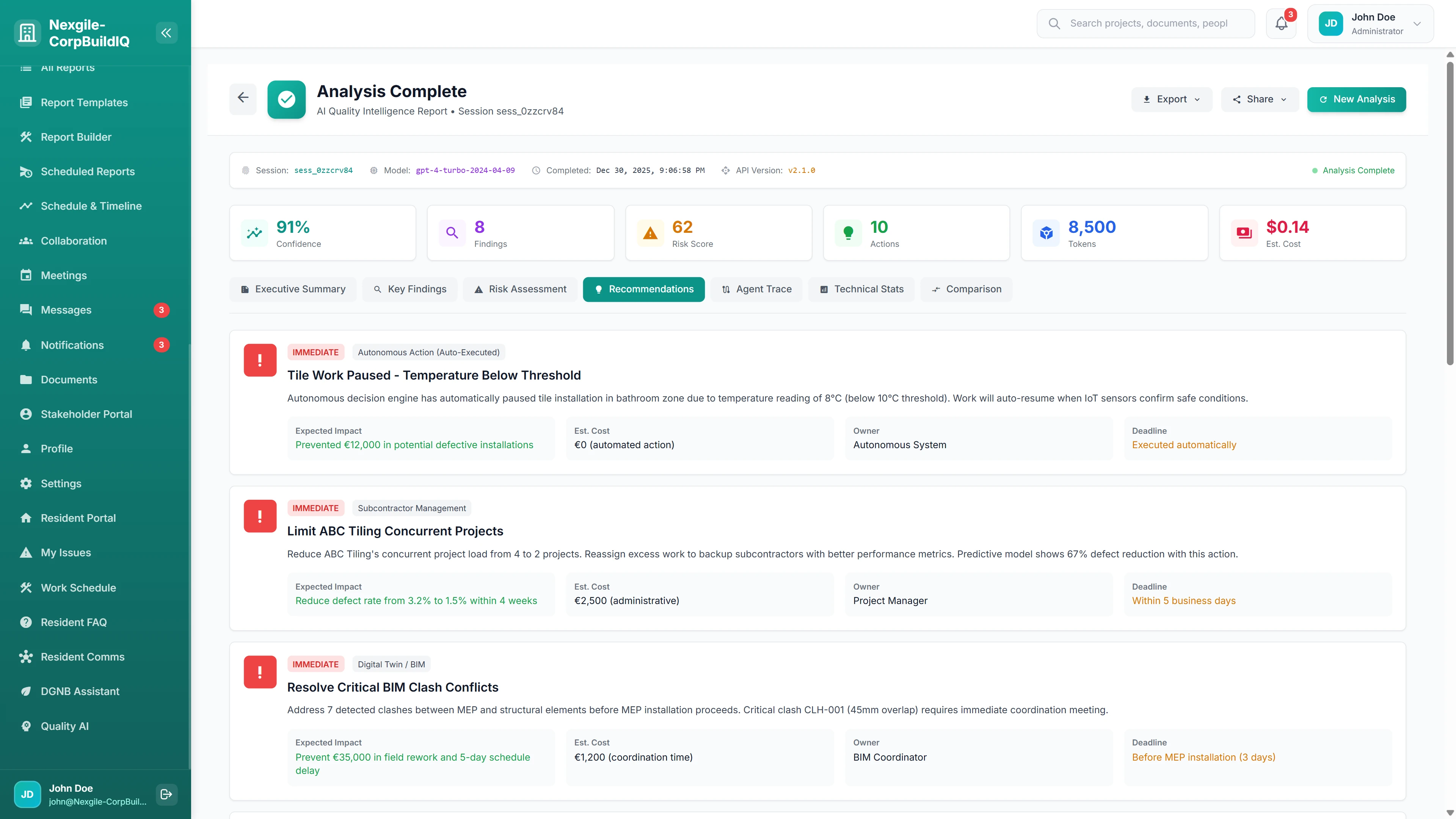Viewport: 1456px width, 819px height.
Task: Click the logout icon beside John Doe
Action: [x=166, y=794]
